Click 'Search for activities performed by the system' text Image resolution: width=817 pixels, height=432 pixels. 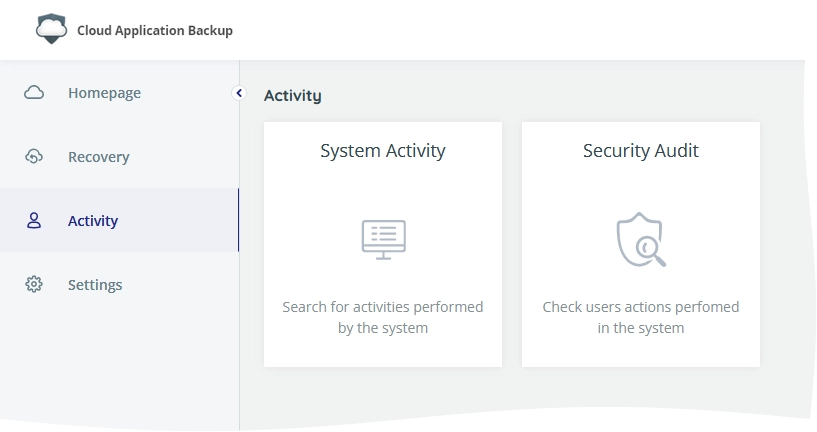(x=383, y=317)
